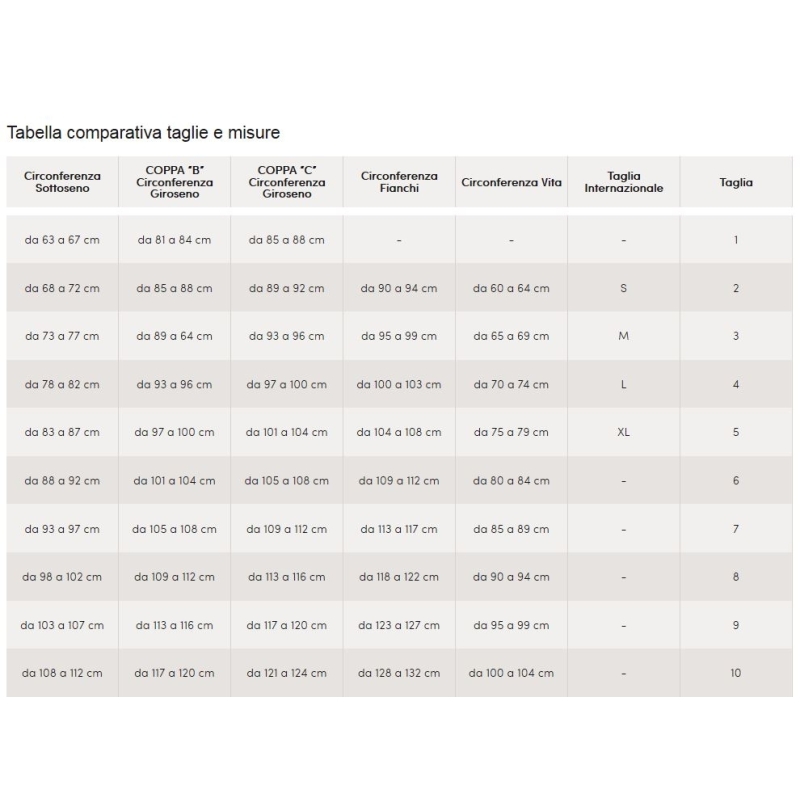Image resolution: width=800 pixels, height=800 pixels.
Task: Select the "da 108 a 112 cm" underbust cell
Action: [62, 673]
